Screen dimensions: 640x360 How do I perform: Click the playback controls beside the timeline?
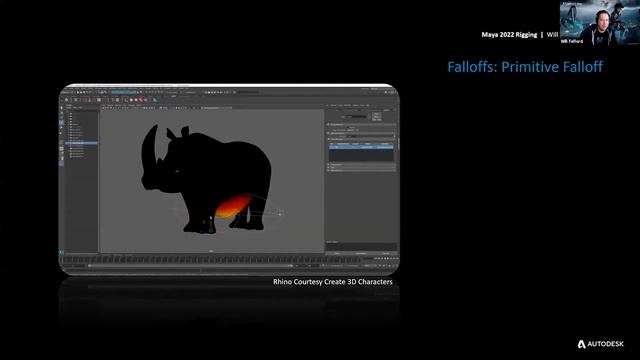[386, 258]
